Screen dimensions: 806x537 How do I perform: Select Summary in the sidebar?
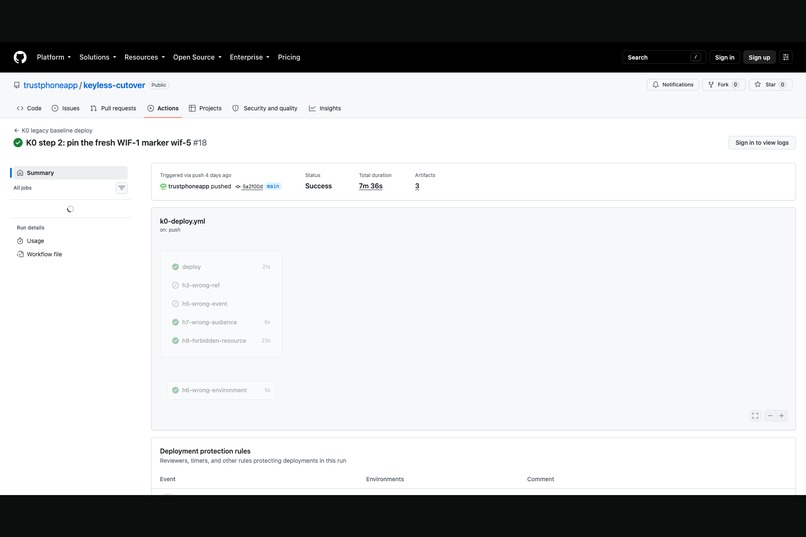click(x=69, y=173)
